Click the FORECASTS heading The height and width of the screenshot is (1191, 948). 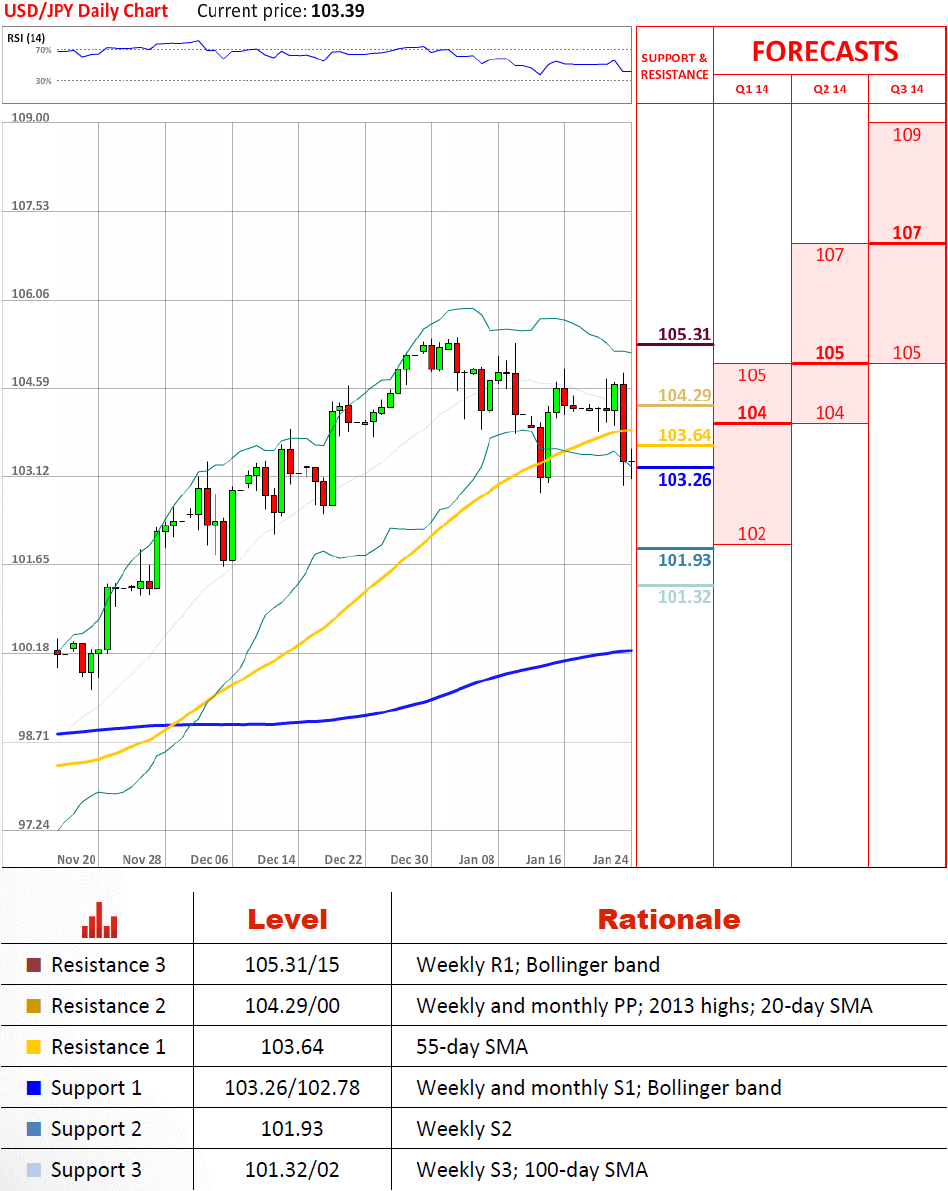825,51
